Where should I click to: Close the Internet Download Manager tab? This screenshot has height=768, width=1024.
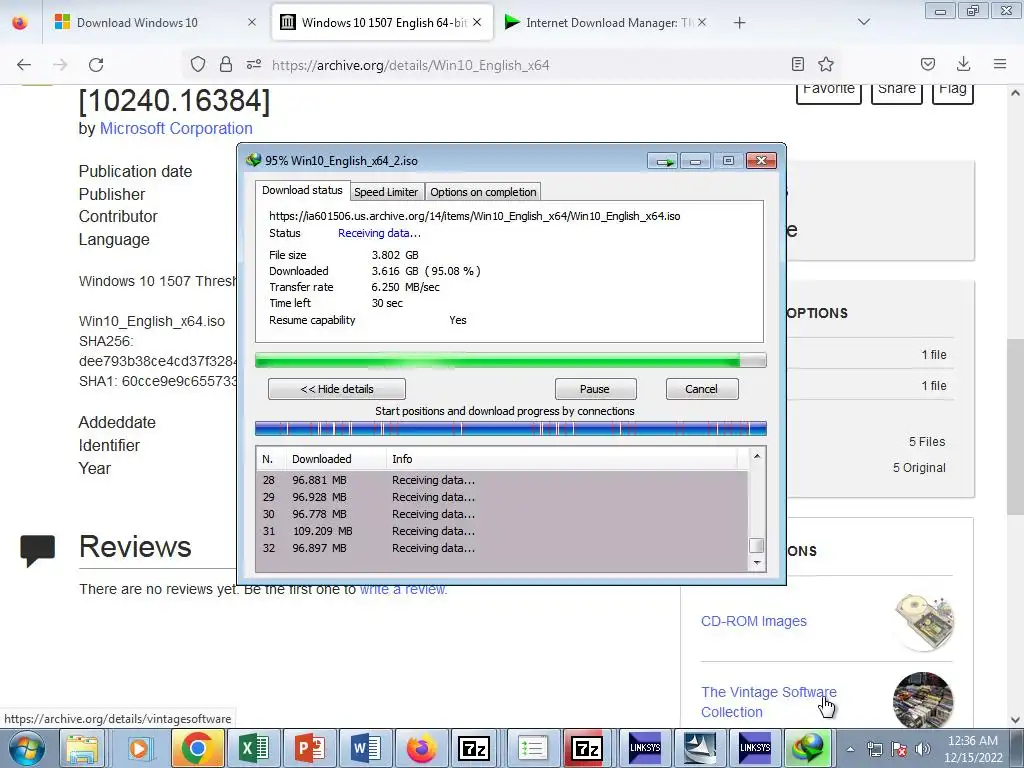coord(701,22)
